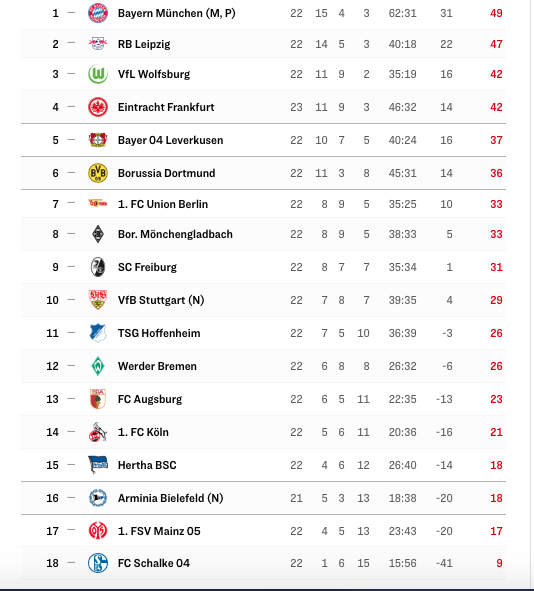The image size is (534, 591).
Task: Select the 1. FC Köln goat crest
Action: pos(98,432)
